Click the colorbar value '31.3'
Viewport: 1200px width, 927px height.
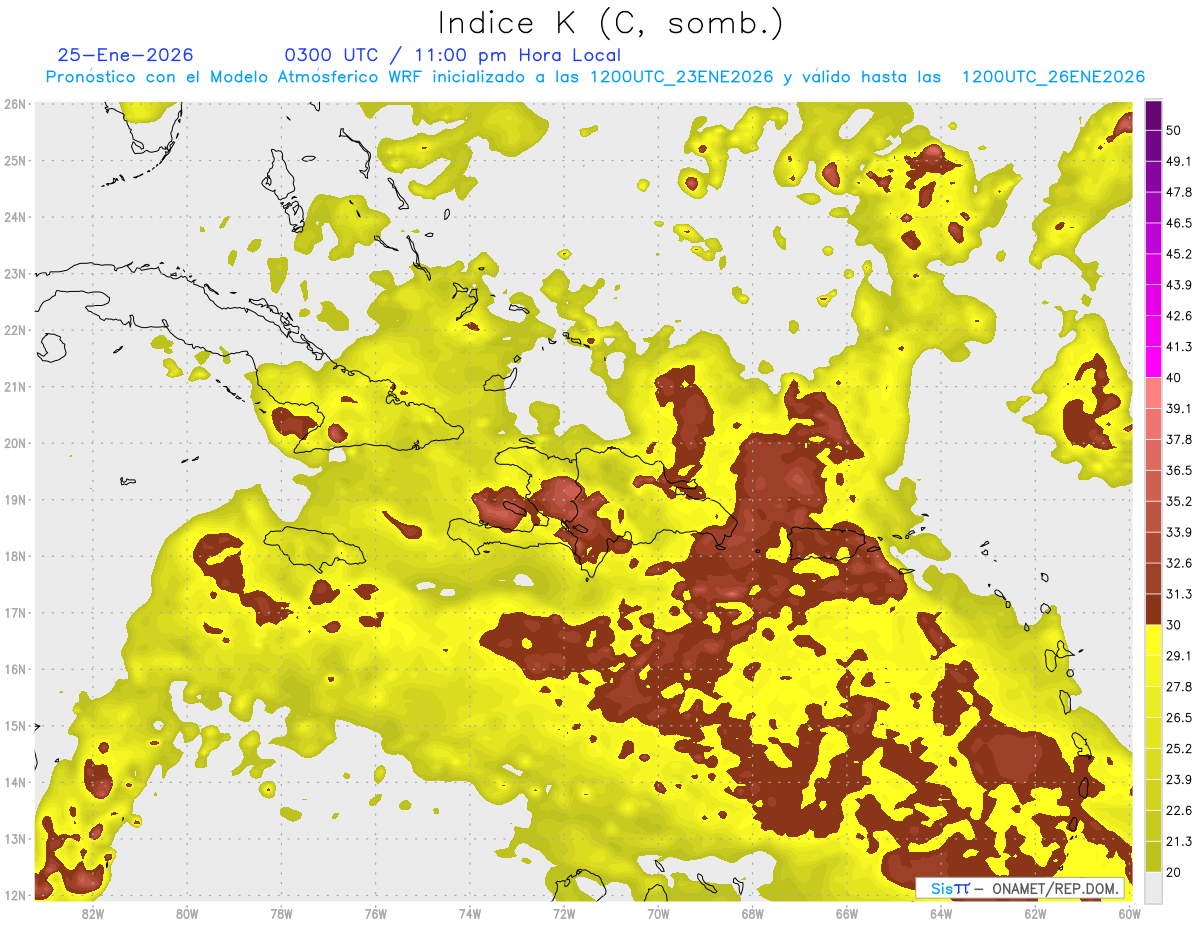1178,594
